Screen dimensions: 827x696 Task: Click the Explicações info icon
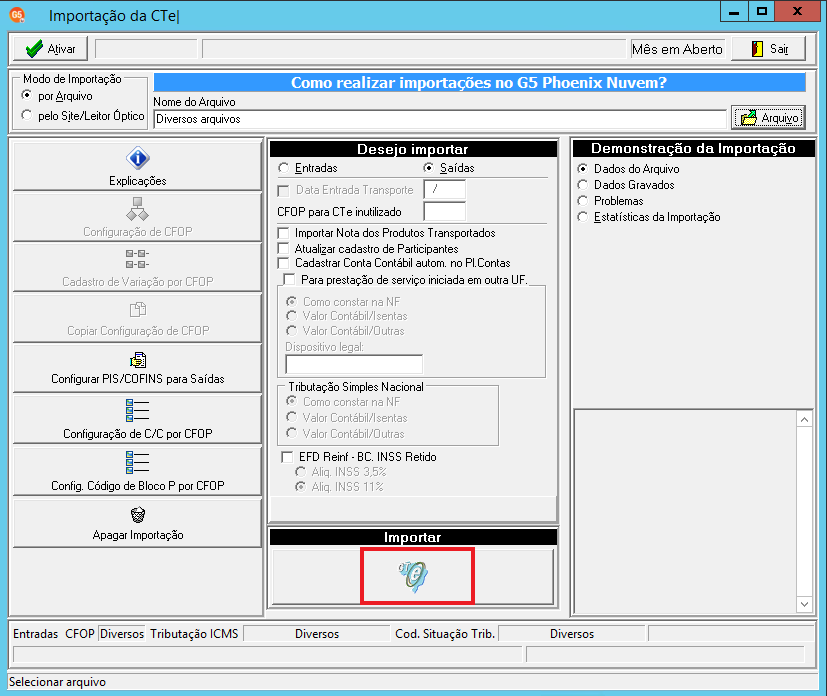tap(138, 158)
